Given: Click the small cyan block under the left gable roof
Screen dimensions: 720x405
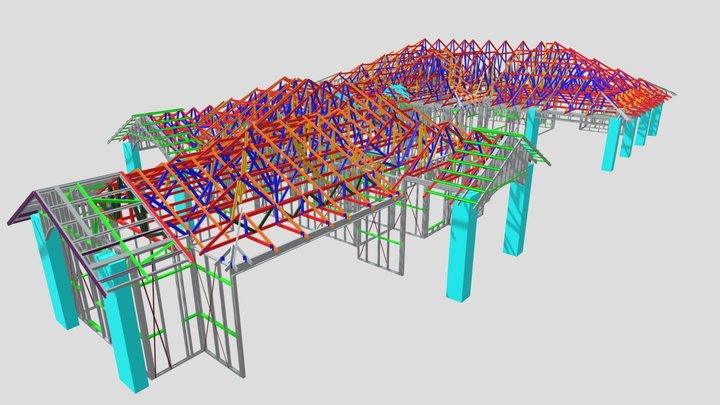Looking at the screenshot, I should pyautogui.click(x=106, y=257).
